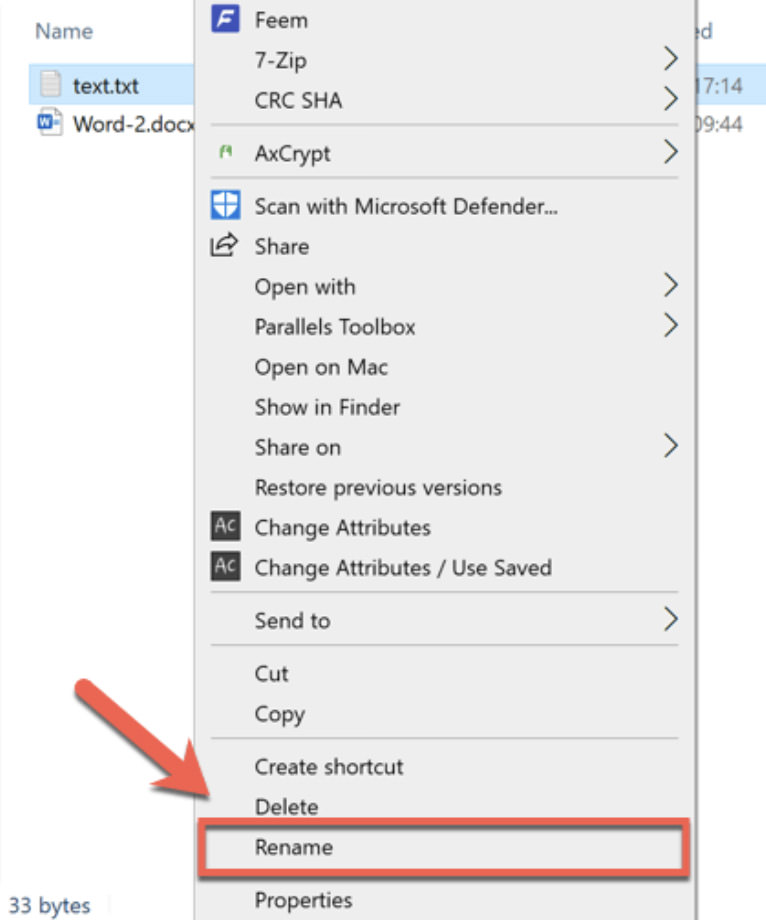The width and height of the screenshot is (766, 920).
Task: Expand the 7-Zip submenu
Action: pyautogui.click(x=670, y=60)
